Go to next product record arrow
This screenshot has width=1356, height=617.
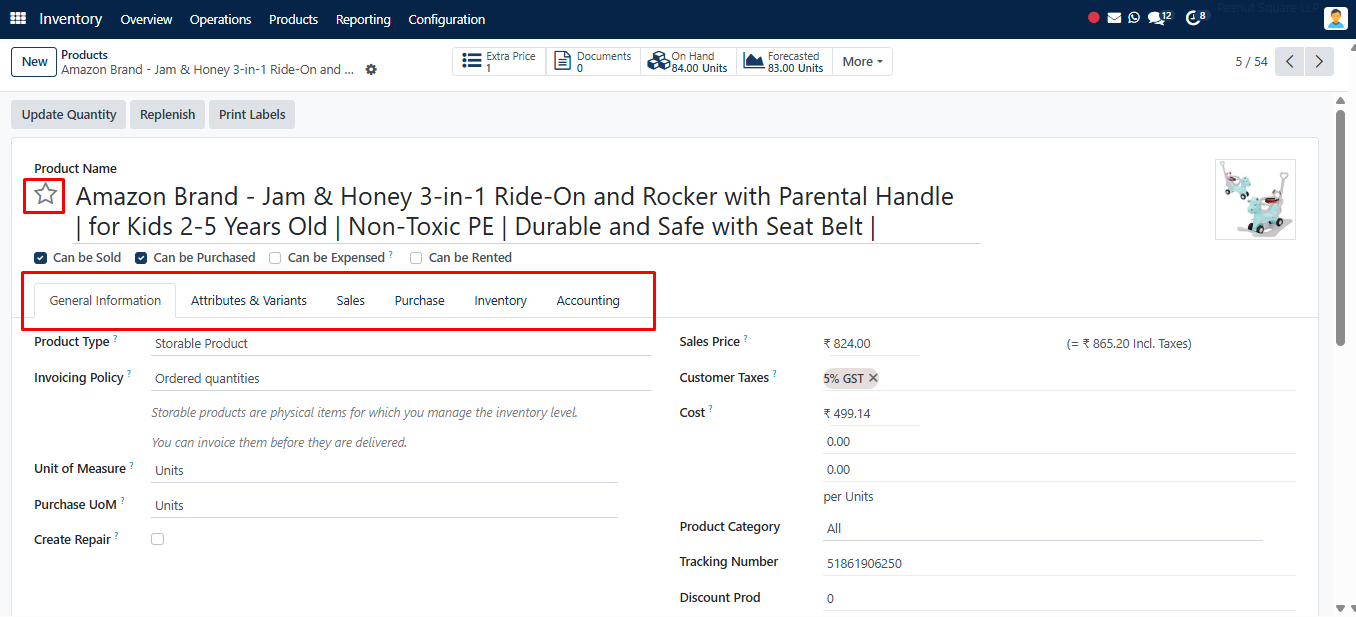click(x=1320, y=62)
